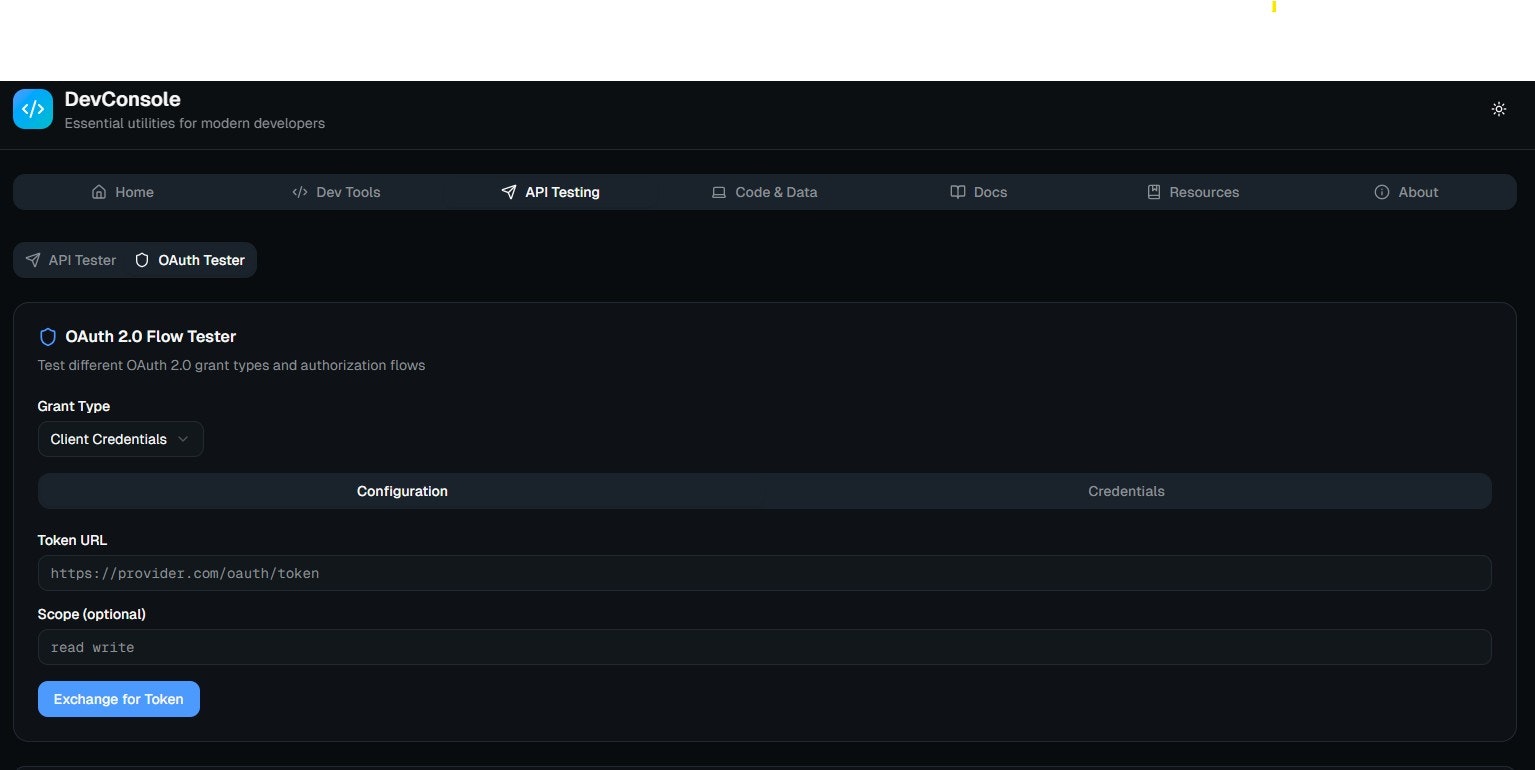
Task: Select the Configuration segment toggle
Action: (402, 491)
